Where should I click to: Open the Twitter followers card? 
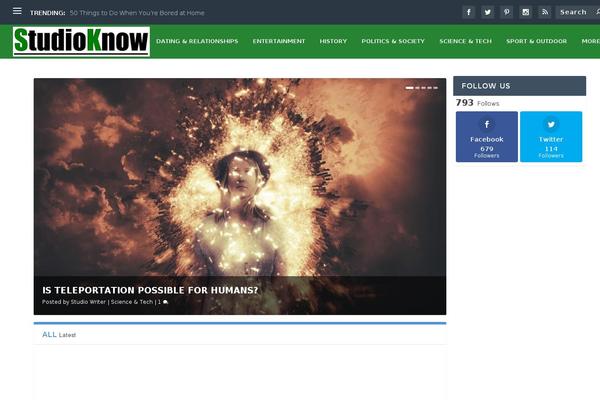(x=551, y=137)
